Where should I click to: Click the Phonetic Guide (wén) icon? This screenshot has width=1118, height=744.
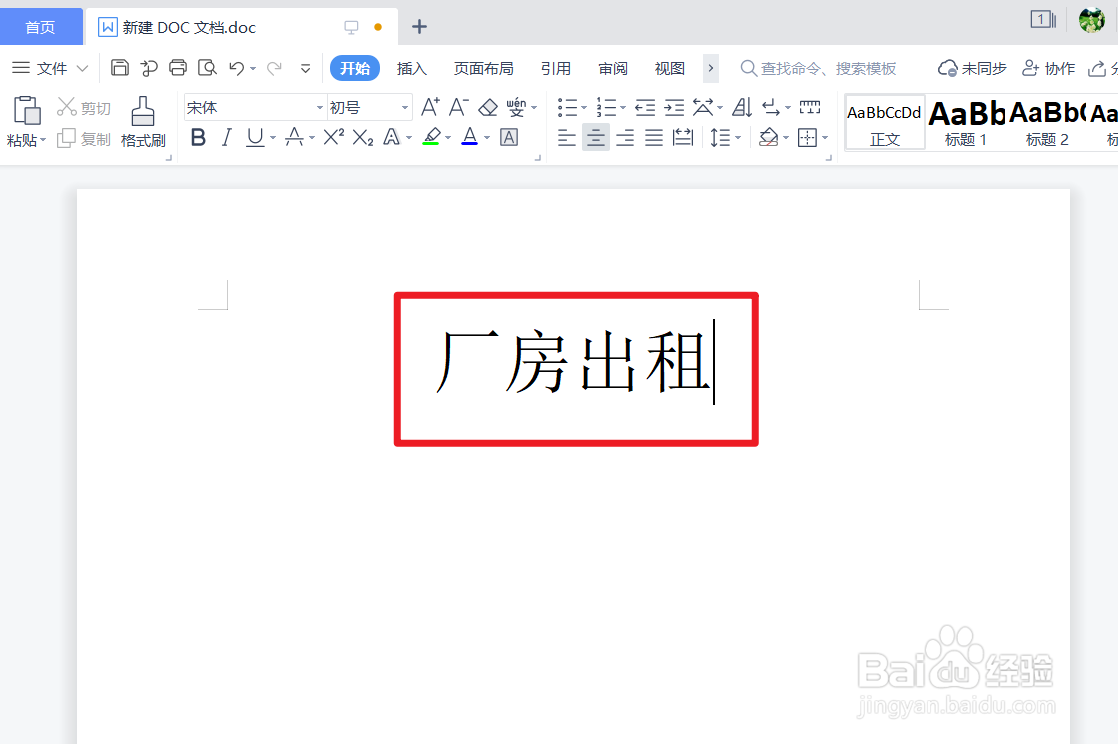coord(516,107)
